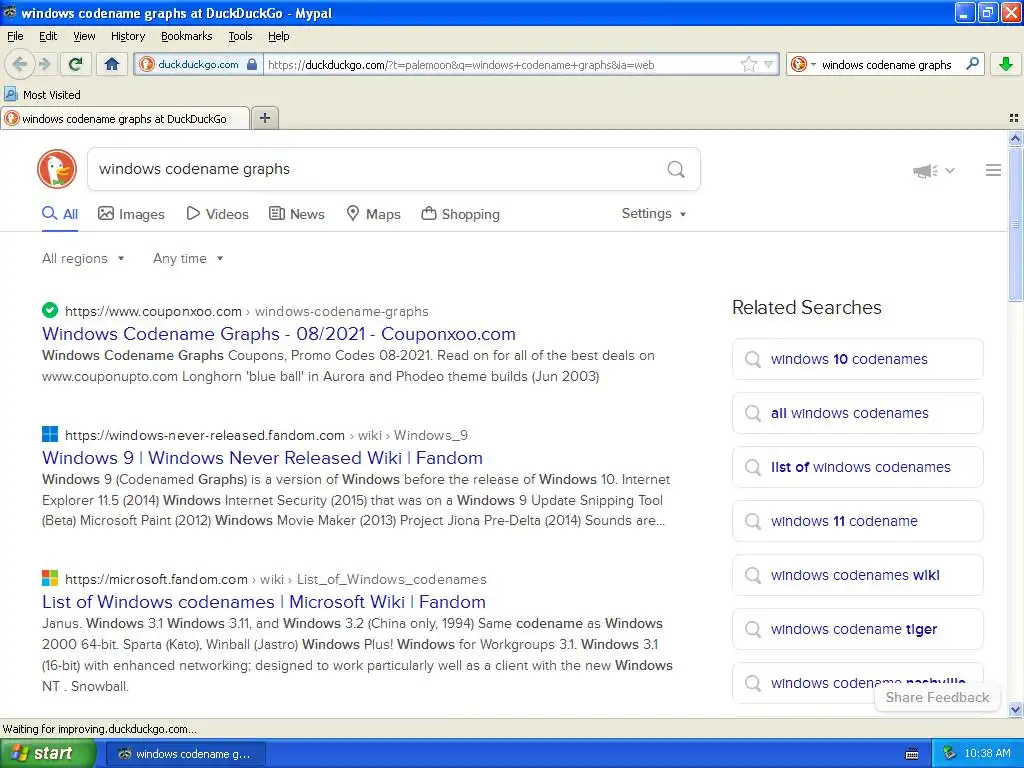The image size is (1024, 768).
Task: Switch to the News tab
Action: click(x=297, y=214)
